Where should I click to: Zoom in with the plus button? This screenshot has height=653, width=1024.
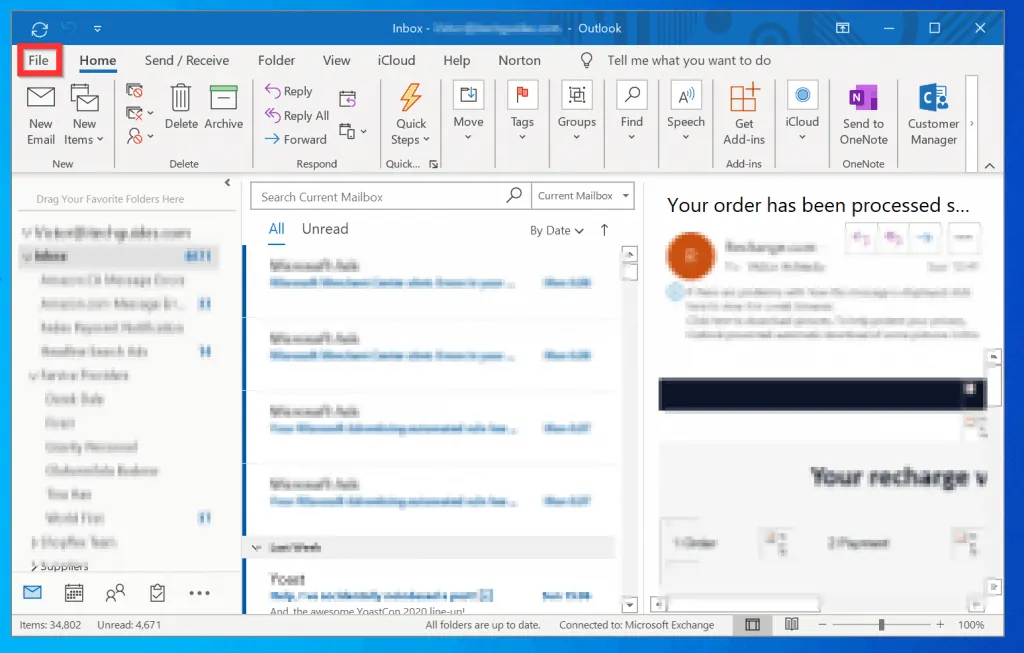pyautogui.click(x=940, y=625)
